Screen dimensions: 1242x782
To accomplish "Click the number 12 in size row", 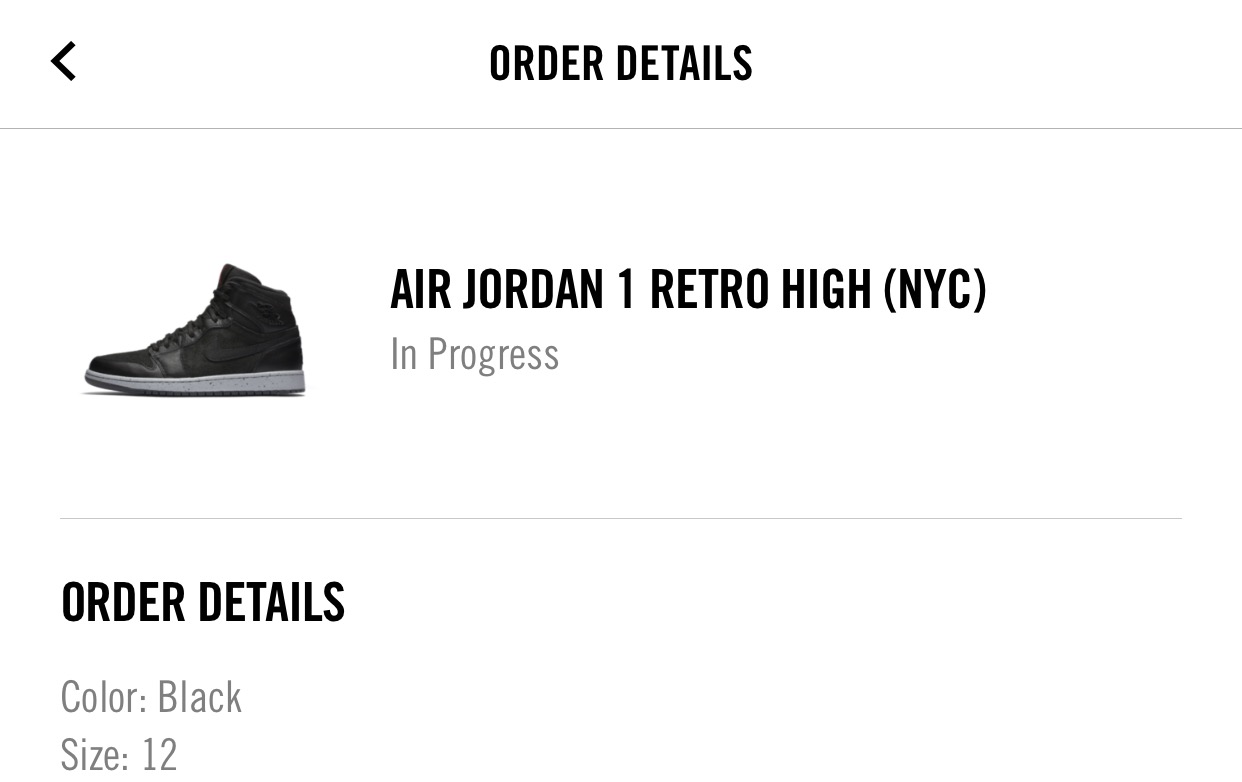I will [159, 755].
